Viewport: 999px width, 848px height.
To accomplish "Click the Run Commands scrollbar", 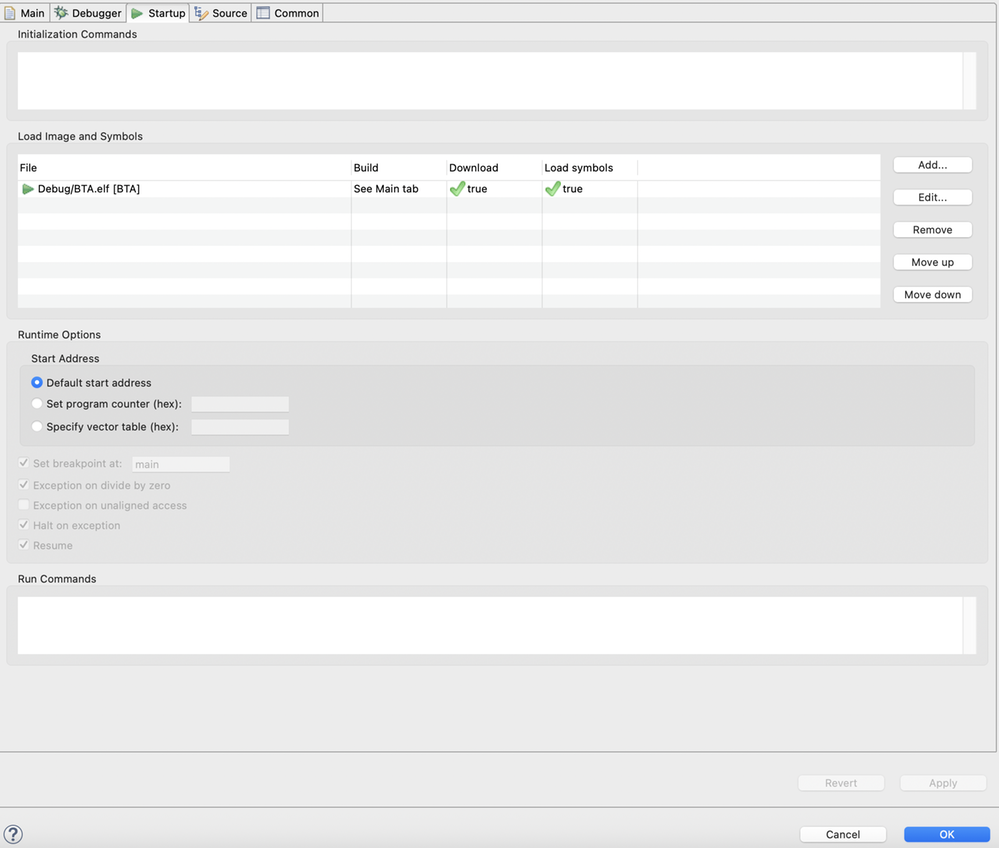I will tap(970, 626).
